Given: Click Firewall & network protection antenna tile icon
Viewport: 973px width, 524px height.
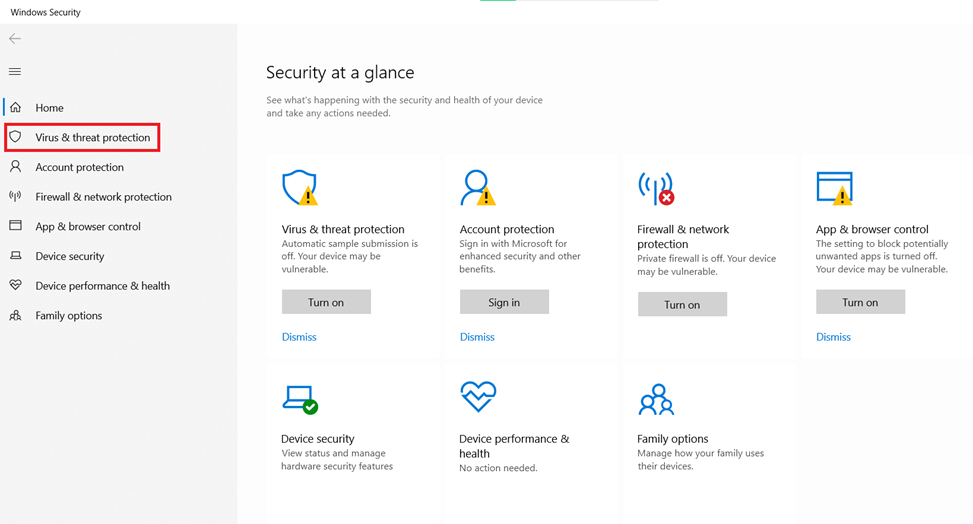Looking at the screenshot, I should coord(656,188).
